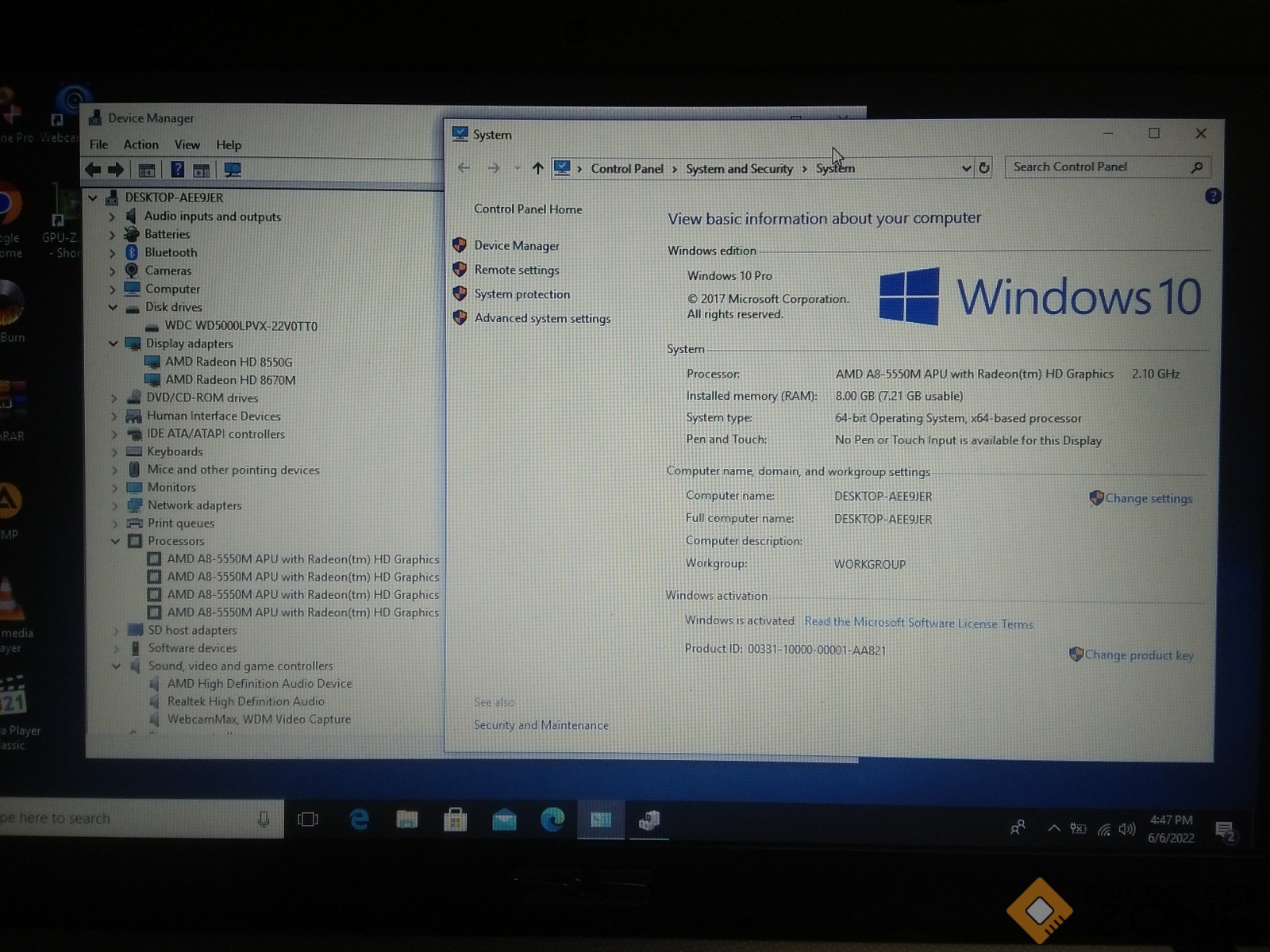Open legacy Edge from the taskbar
This screenshot has width=1270, height=952.
click(x=360, y=820)
